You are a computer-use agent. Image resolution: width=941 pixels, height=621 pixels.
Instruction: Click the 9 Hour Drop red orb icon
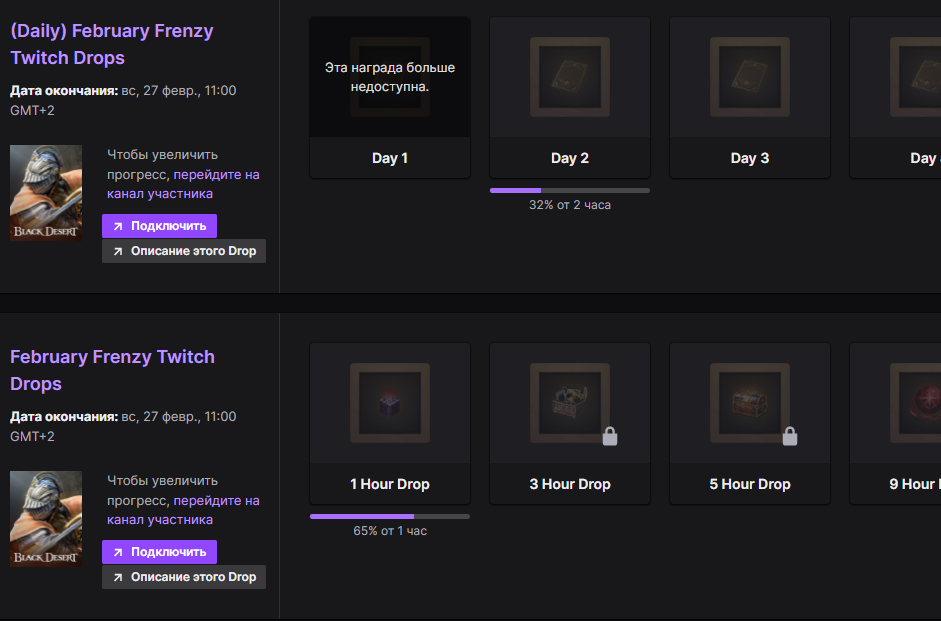pos(915,403)
